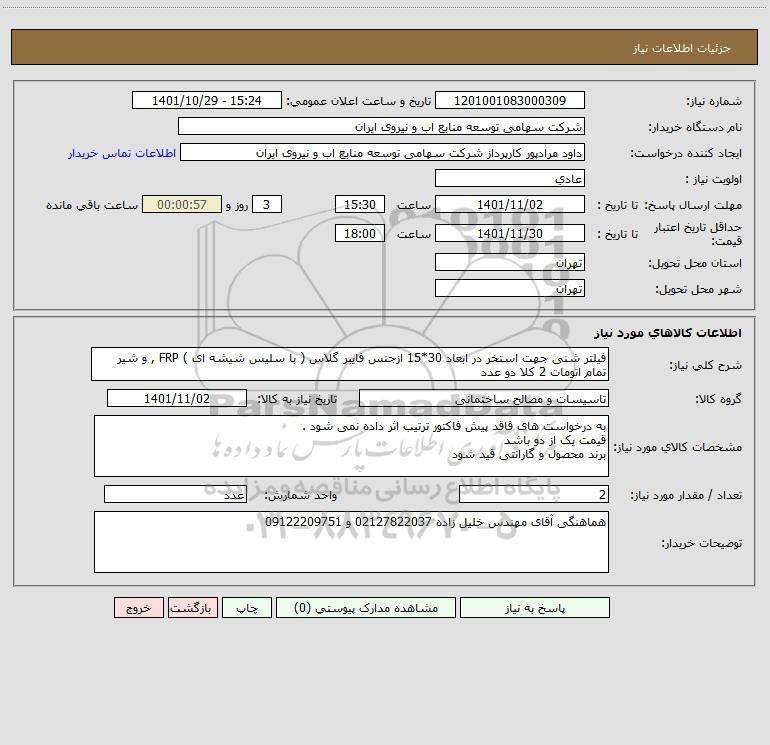770x745 pixels.
Task: Click the delivery city field 'تهران'
Action: 510,288
